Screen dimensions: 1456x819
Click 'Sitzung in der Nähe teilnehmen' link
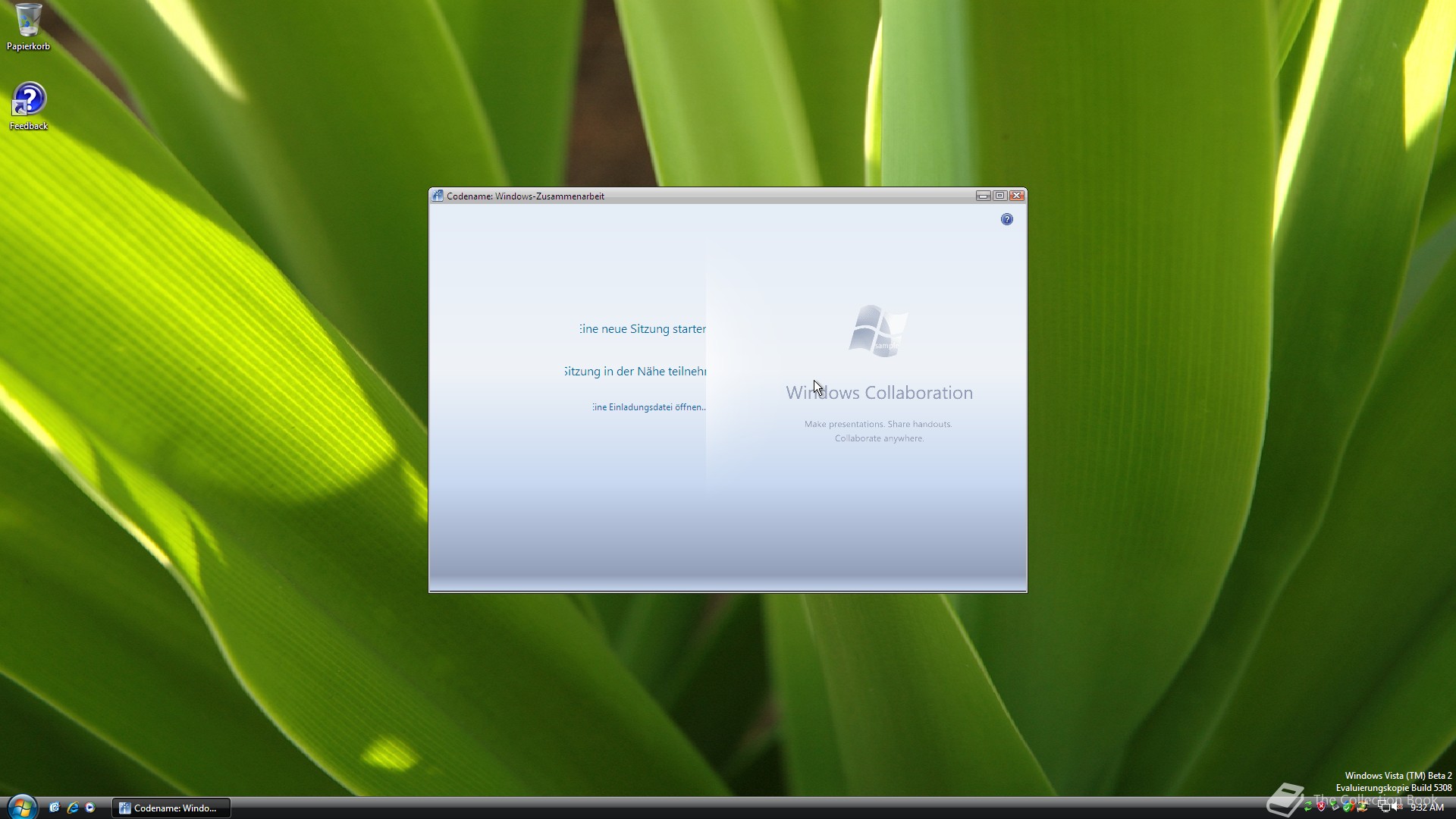click(635, 372)
